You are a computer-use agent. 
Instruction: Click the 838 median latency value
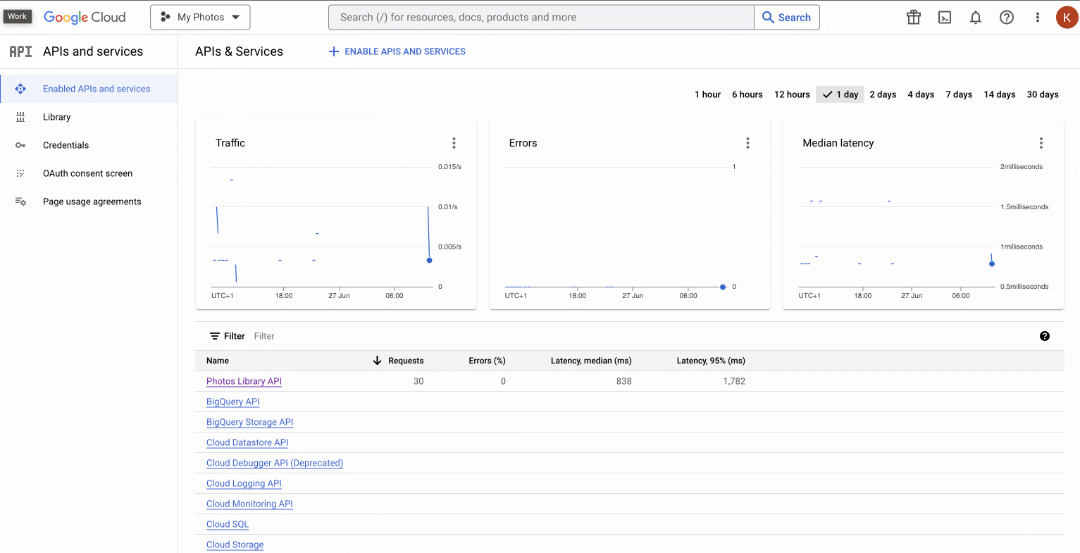(x=624, y=381)
